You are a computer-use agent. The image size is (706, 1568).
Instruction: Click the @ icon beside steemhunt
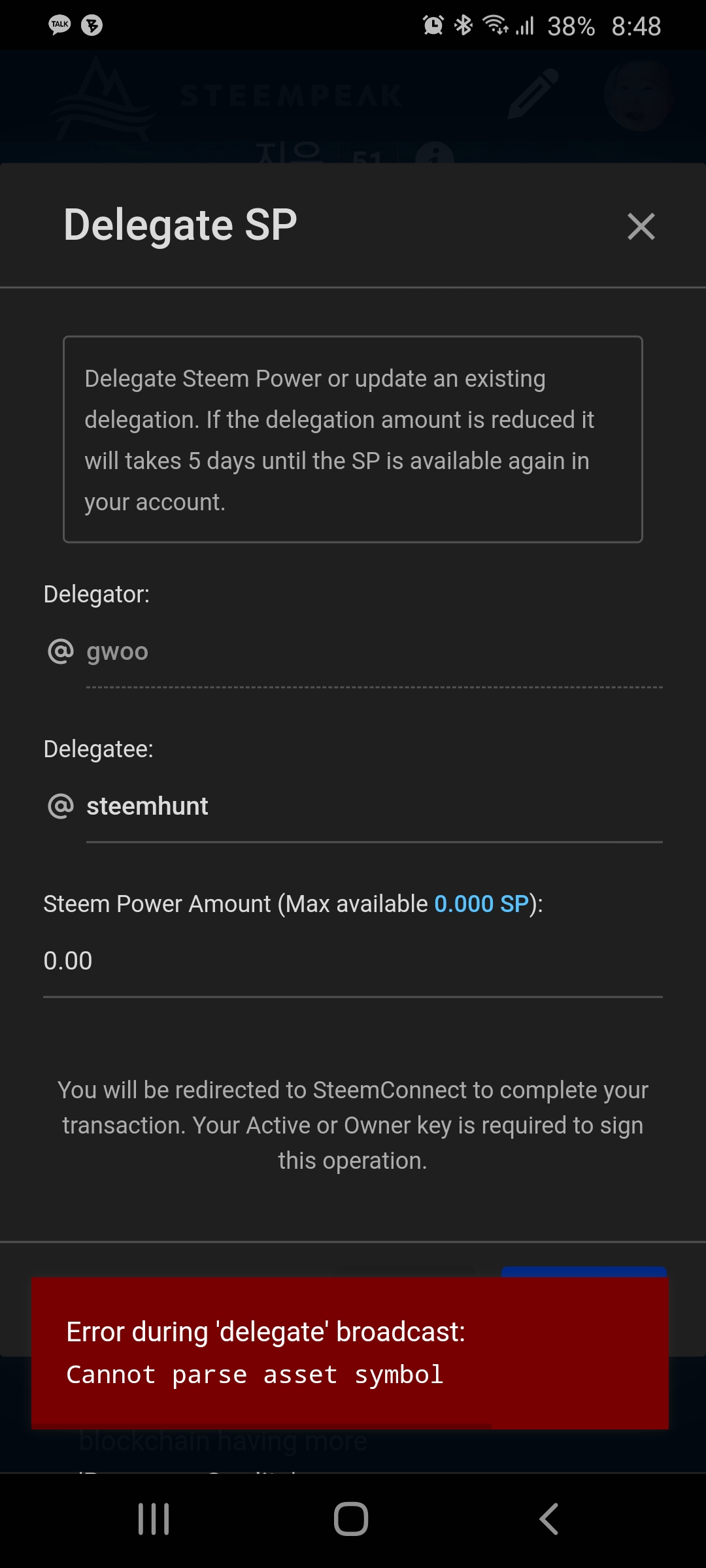pyautogui.click(x=61, y=806)
